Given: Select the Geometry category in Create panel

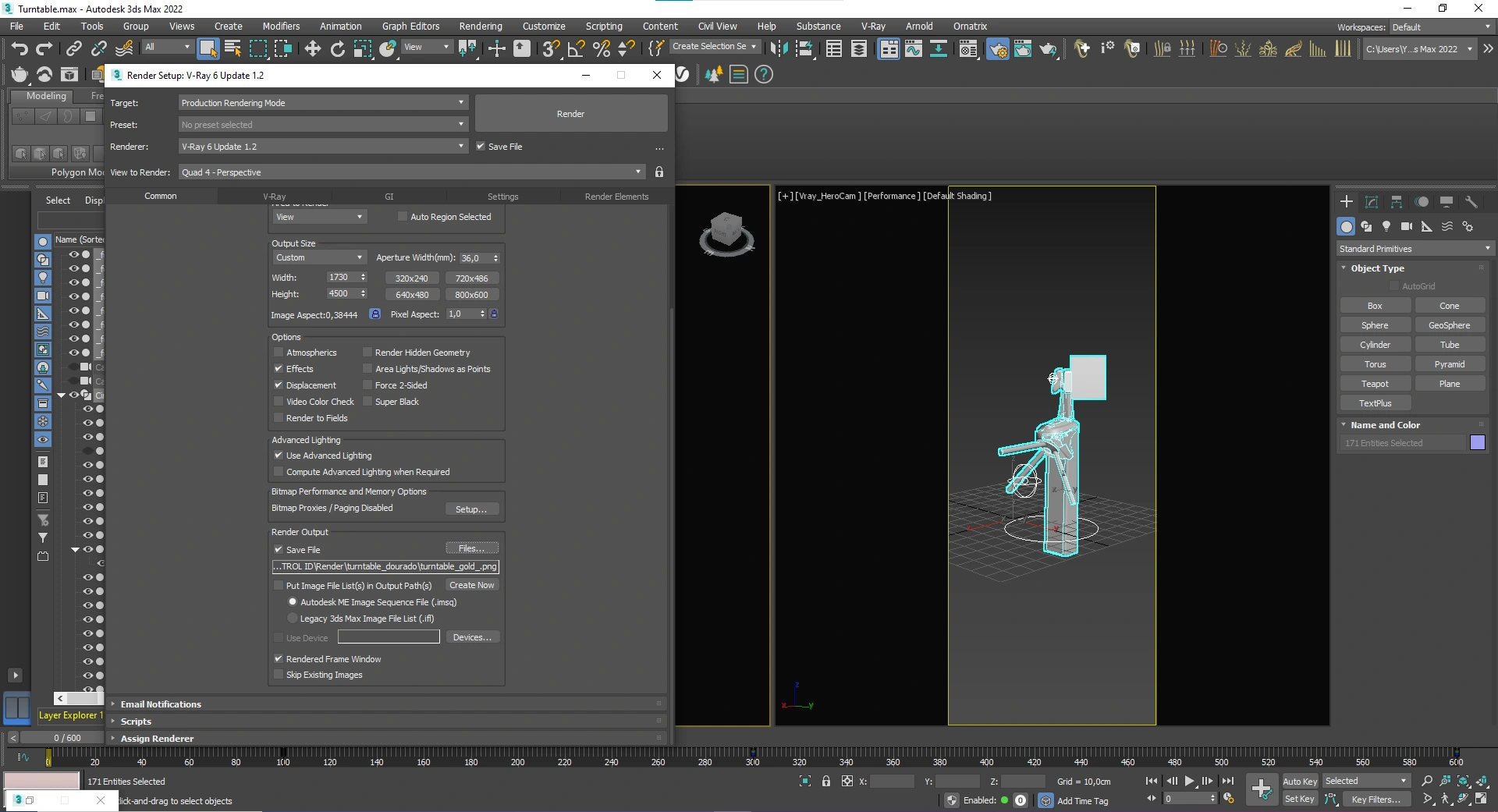Looking at the screenshot, I should [1346, 226].
